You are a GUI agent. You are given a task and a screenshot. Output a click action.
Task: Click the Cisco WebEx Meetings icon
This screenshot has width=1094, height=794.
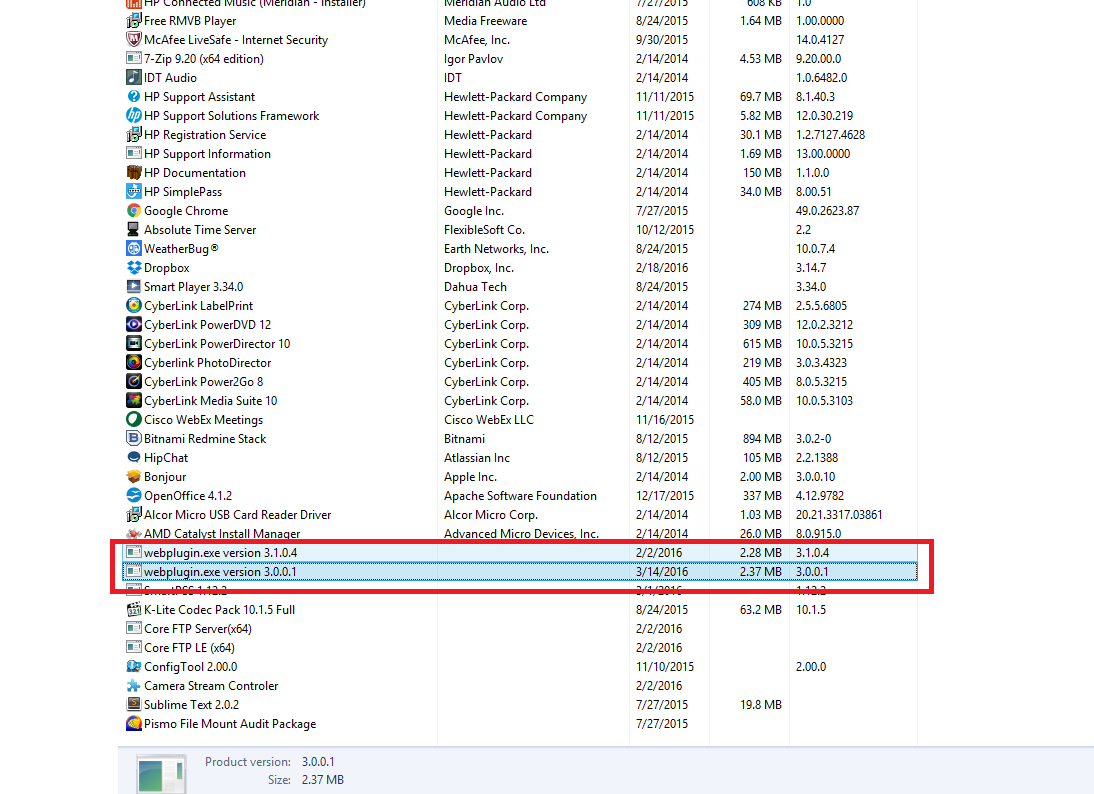[133, 419]
